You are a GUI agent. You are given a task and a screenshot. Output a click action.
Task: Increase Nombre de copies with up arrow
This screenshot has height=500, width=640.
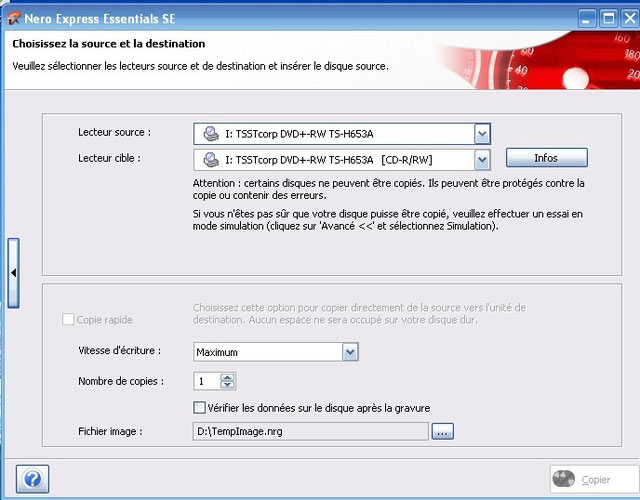(227, 377)
